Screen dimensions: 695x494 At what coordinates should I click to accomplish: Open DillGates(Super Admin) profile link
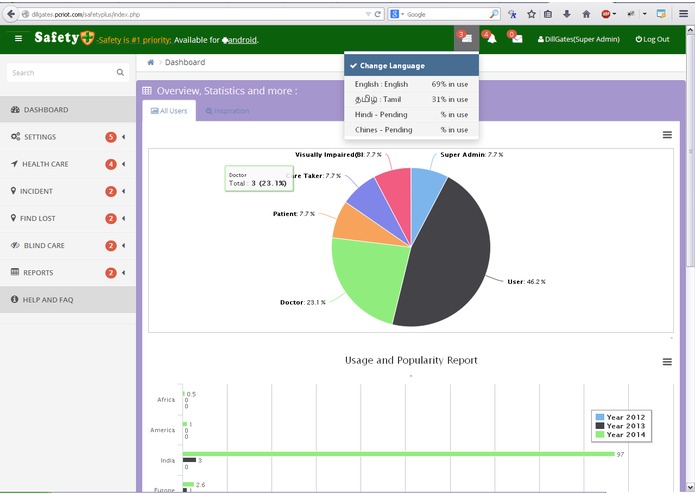click(578, 39)
